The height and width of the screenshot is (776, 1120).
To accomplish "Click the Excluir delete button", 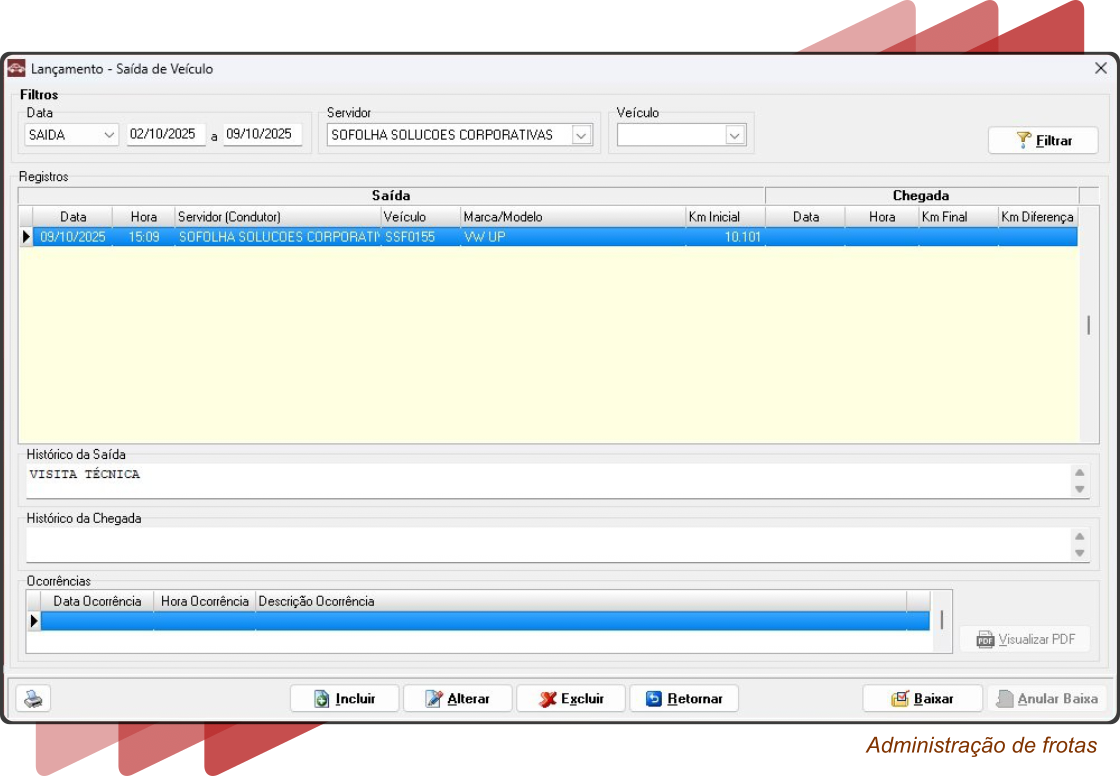I will [x=571, y=699].
